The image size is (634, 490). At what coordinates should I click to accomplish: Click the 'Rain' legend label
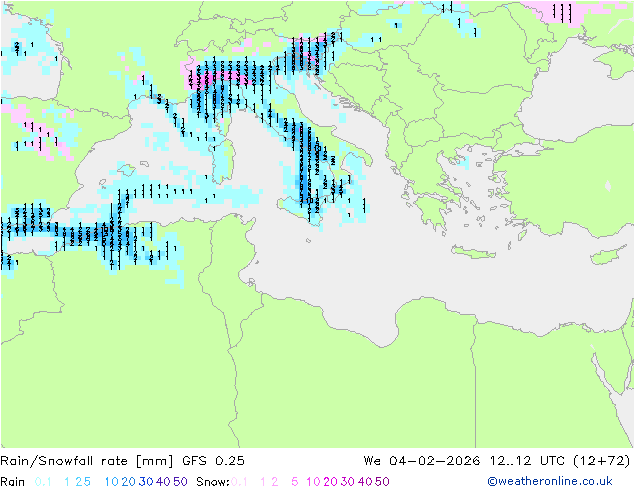pyautogui.click(x=13, y=482)
